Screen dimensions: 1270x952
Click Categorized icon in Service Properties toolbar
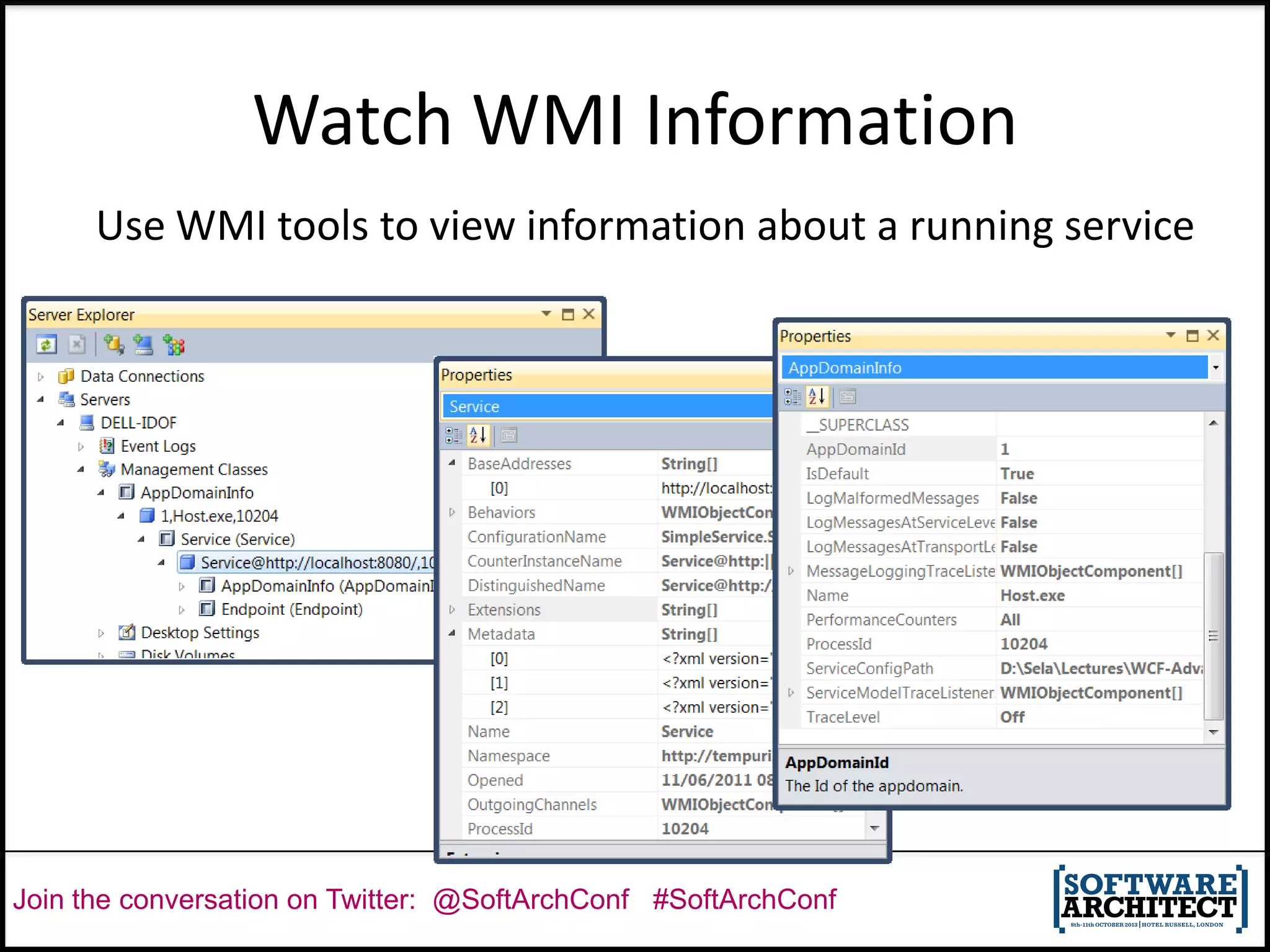(x=454, y=436)
